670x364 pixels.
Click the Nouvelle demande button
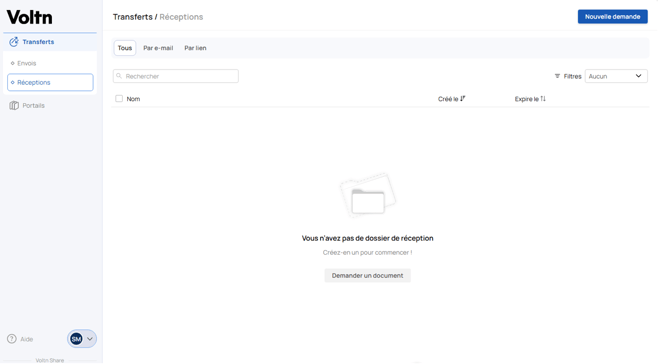613,17
